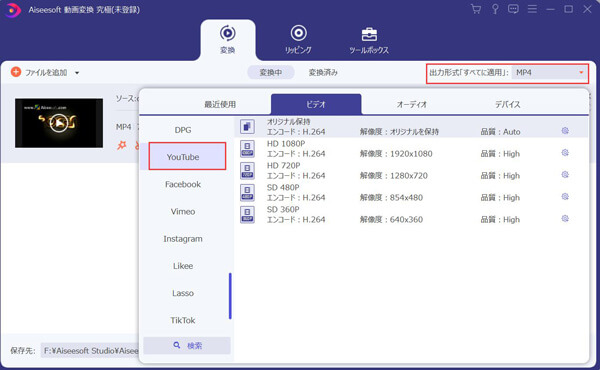Screen dimensions: 600x370
Task: Click the magic wand edit icon
Action: (x=122, y=145)
